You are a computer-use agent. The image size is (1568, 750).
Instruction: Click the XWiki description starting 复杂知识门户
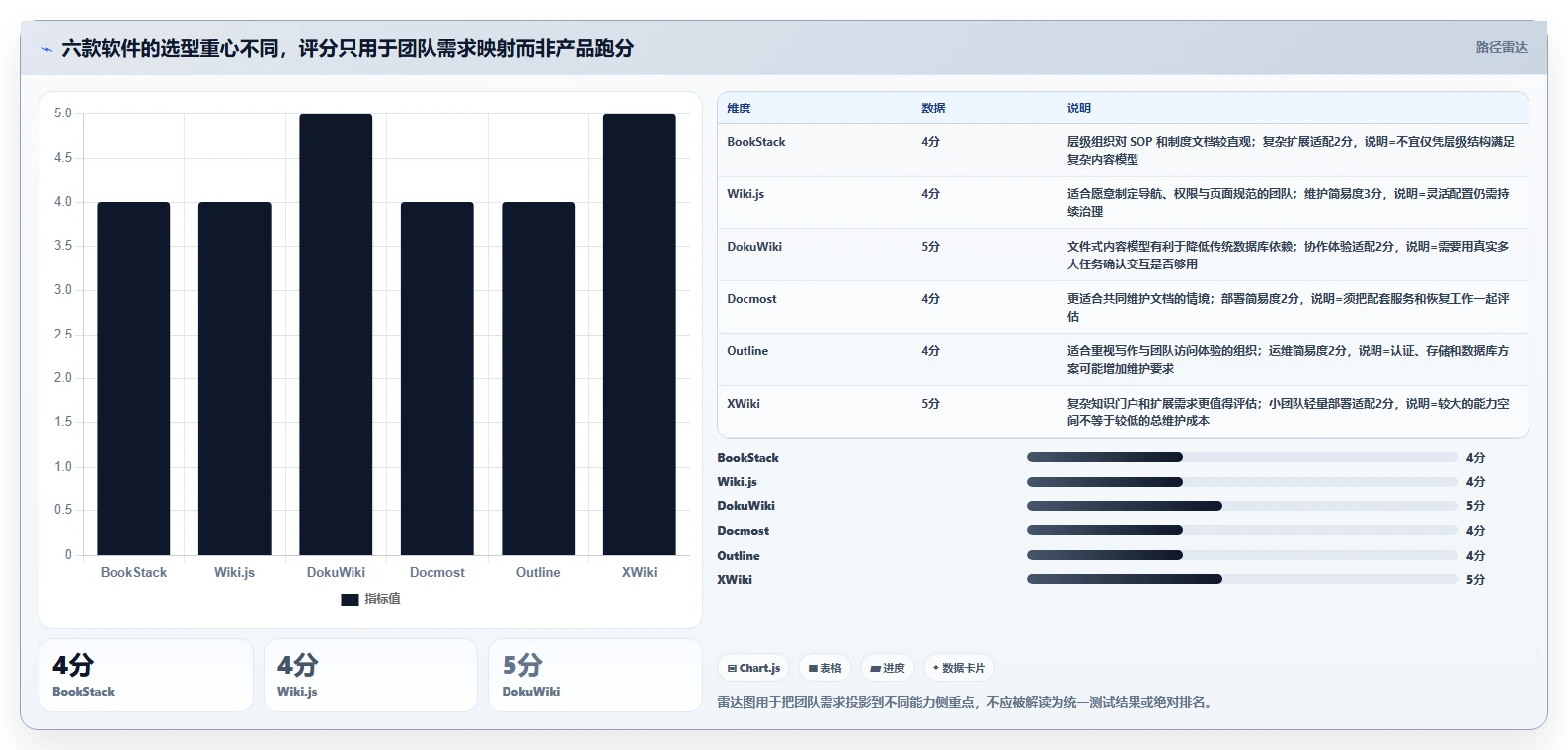click(1289, 412)
